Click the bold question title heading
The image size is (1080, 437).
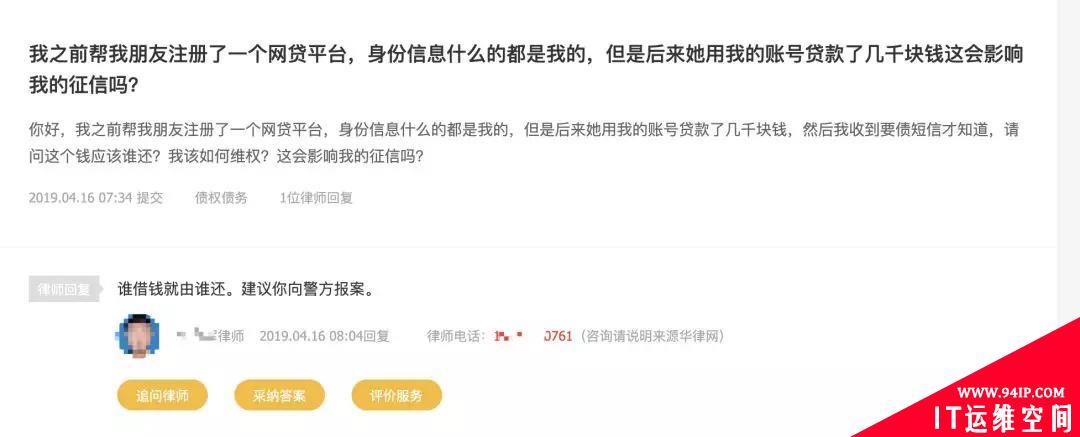click(x=526, y=70)
